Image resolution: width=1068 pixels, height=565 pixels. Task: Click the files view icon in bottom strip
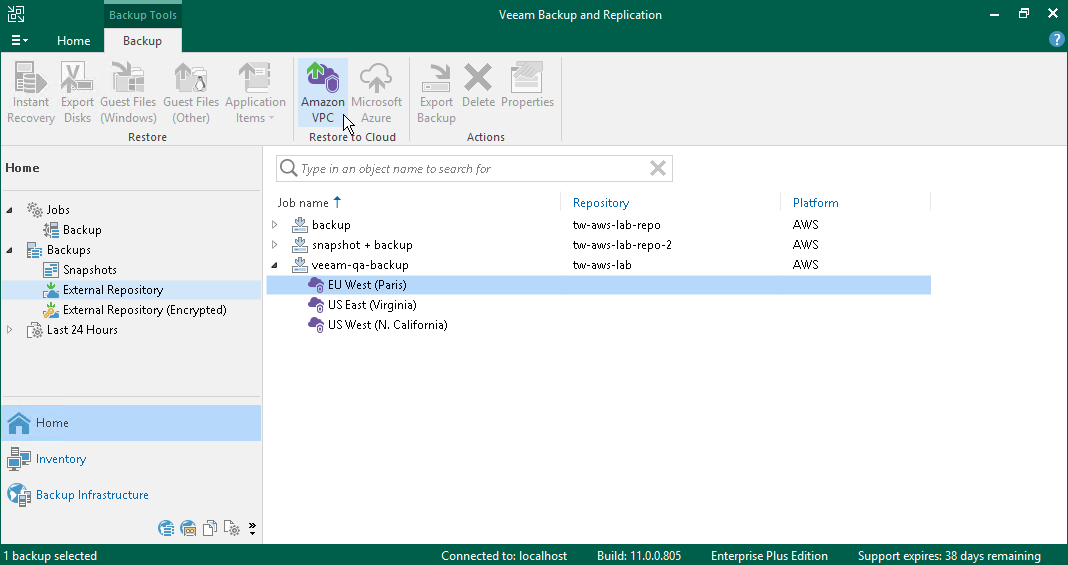tap(210, 528)
